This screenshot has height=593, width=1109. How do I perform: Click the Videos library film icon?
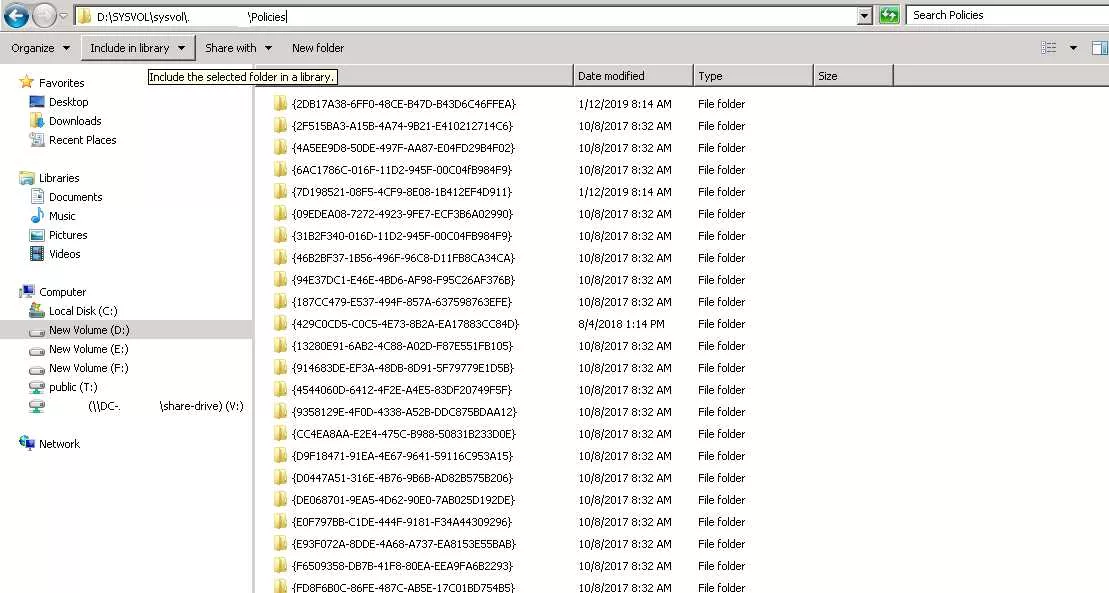(x=37, y=253)
